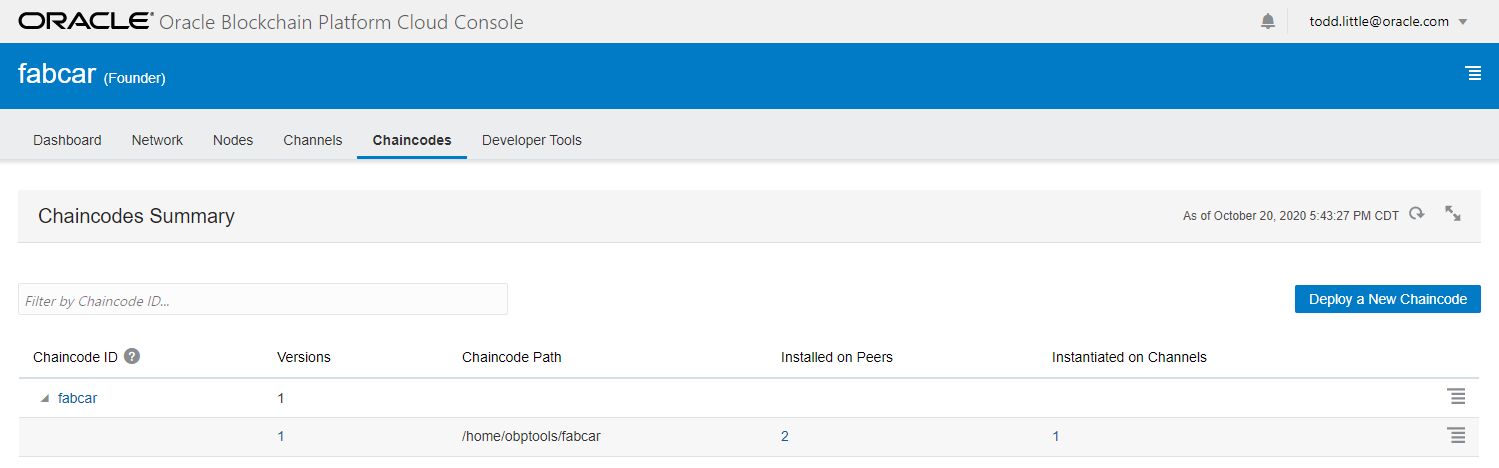The height and width of the screenshot is (468, 1499).
Task: Focus the Filter by Chaincode ID field
Action: coord(262,300)
